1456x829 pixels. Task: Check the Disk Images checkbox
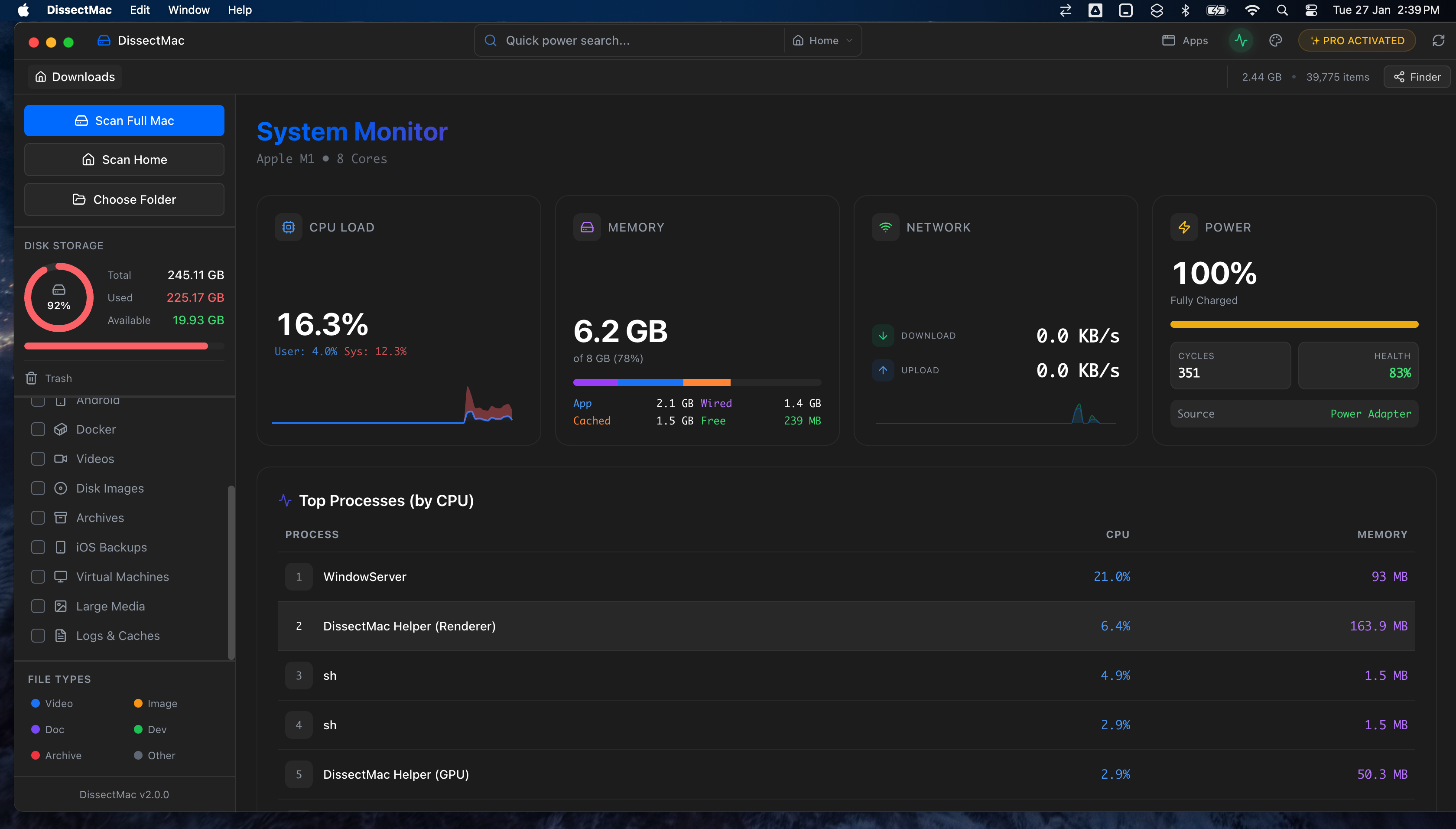[x=38, y=488]
